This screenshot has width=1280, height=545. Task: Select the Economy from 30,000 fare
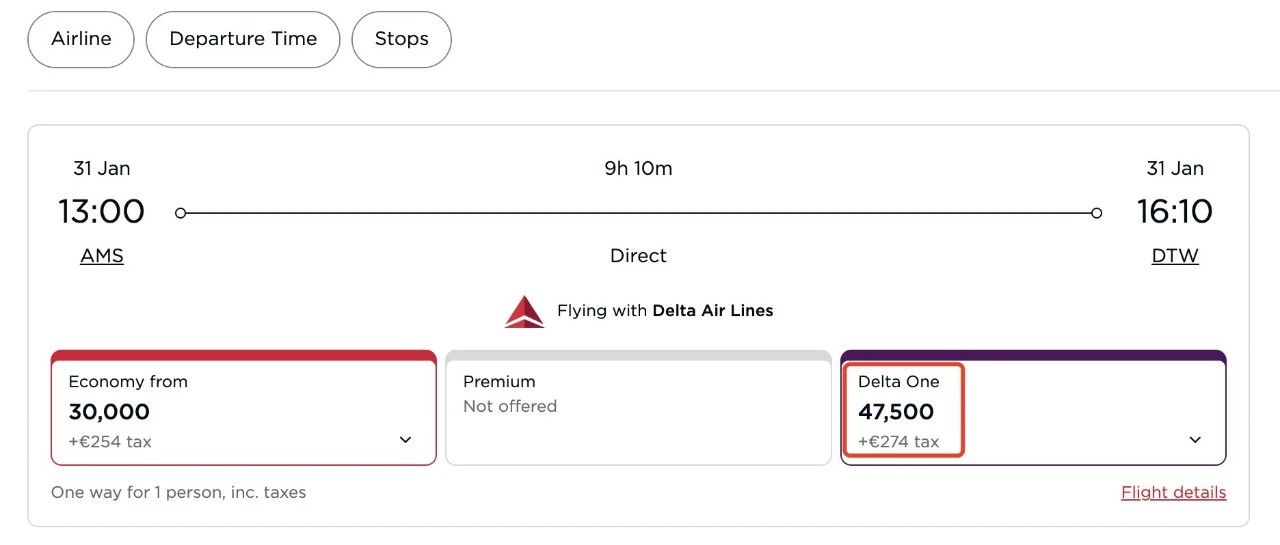pos(200,411)
